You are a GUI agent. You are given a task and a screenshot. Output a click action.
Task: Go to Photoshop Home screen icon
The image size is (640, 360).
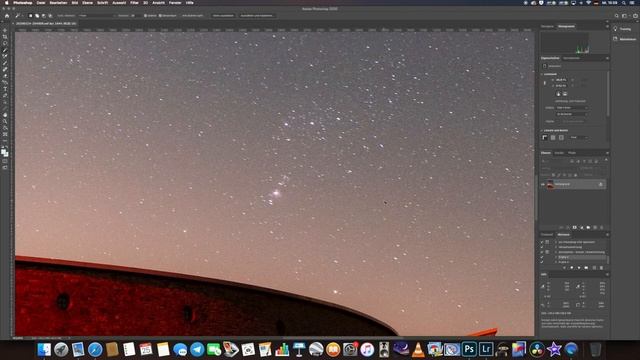coord(7,16)
